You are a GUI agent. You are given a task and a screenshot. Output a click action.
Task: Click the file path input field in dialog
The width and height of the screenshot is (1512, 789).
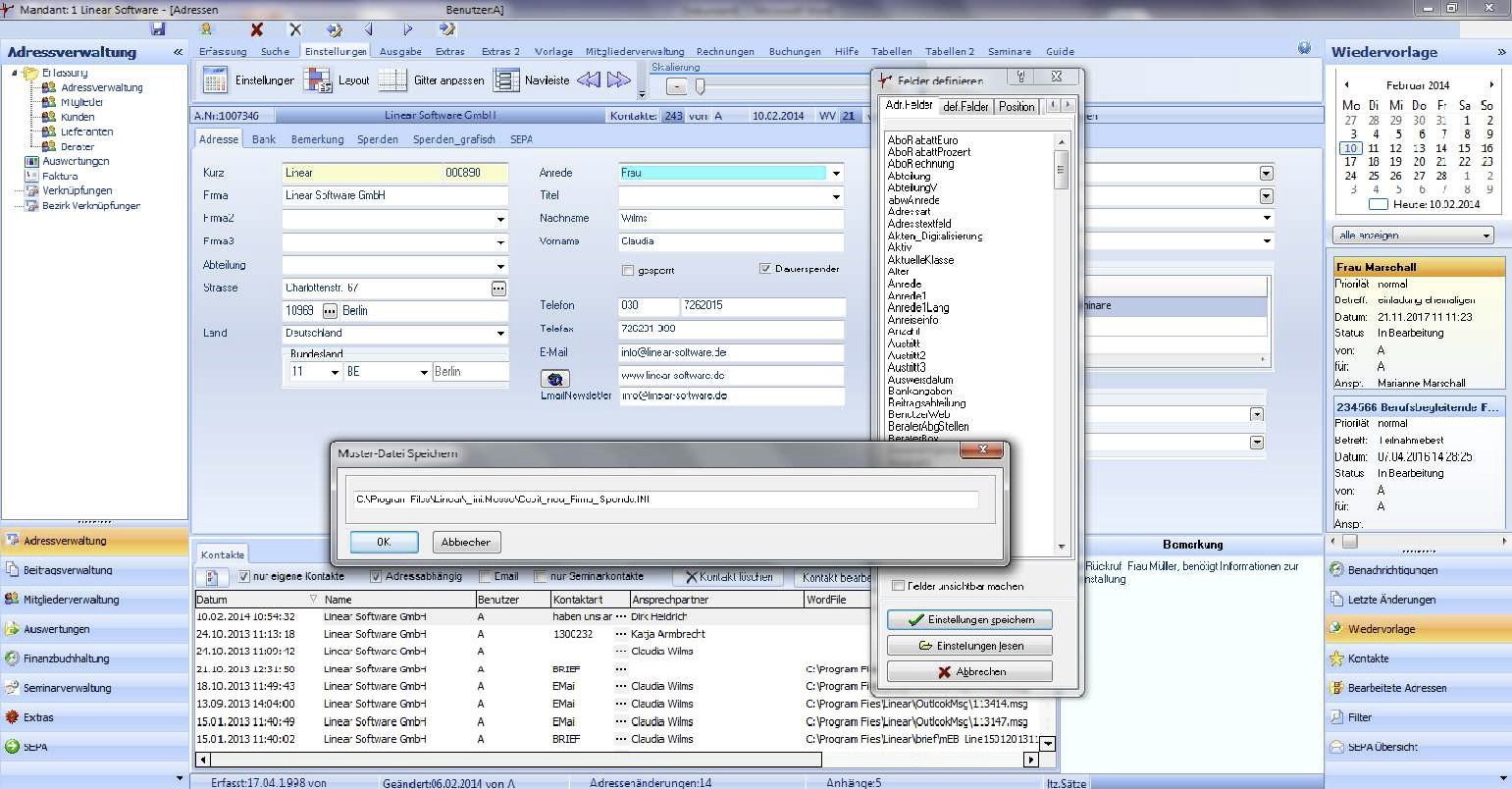pyautogui.click(x=665, y=500)
